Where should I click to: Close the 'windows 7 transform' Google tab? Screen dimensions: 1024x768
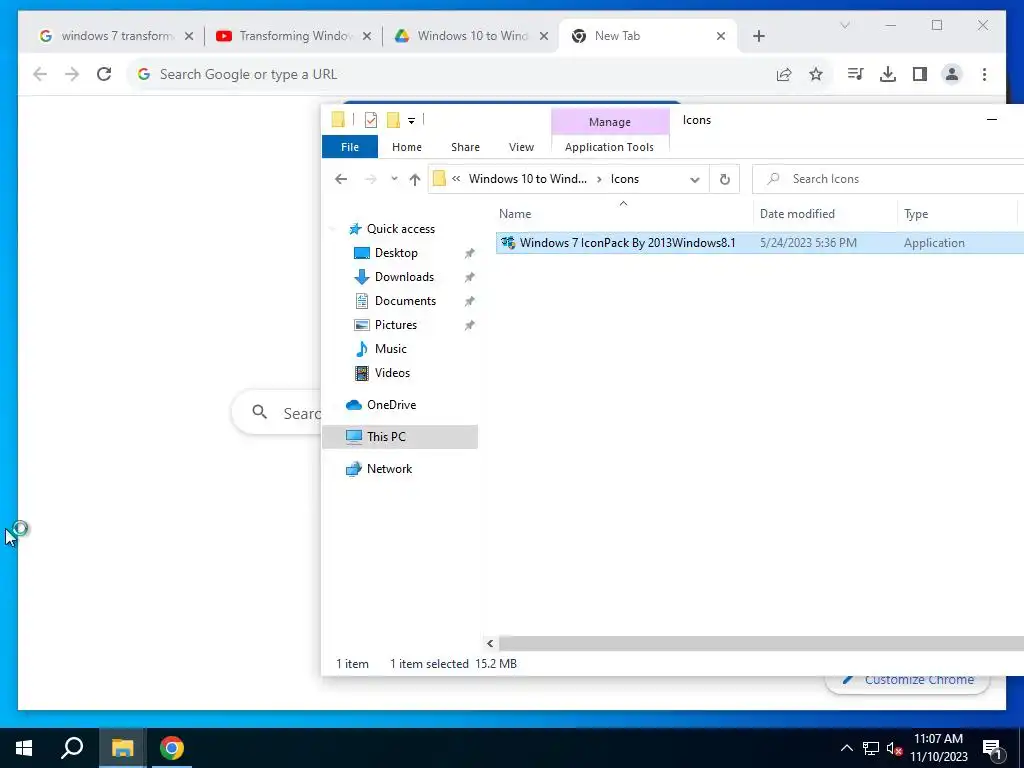[189, 36]
